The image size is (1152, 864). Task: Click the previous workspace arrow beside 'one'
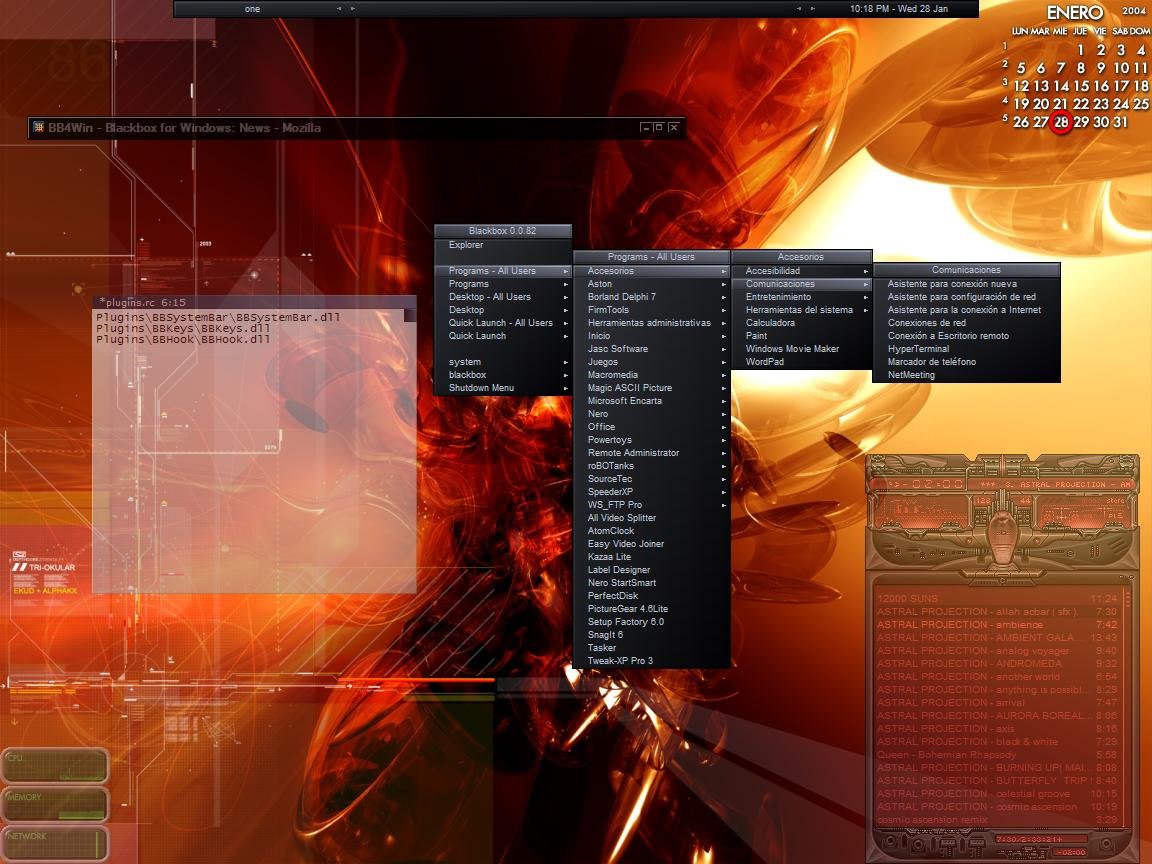point(339,9)
